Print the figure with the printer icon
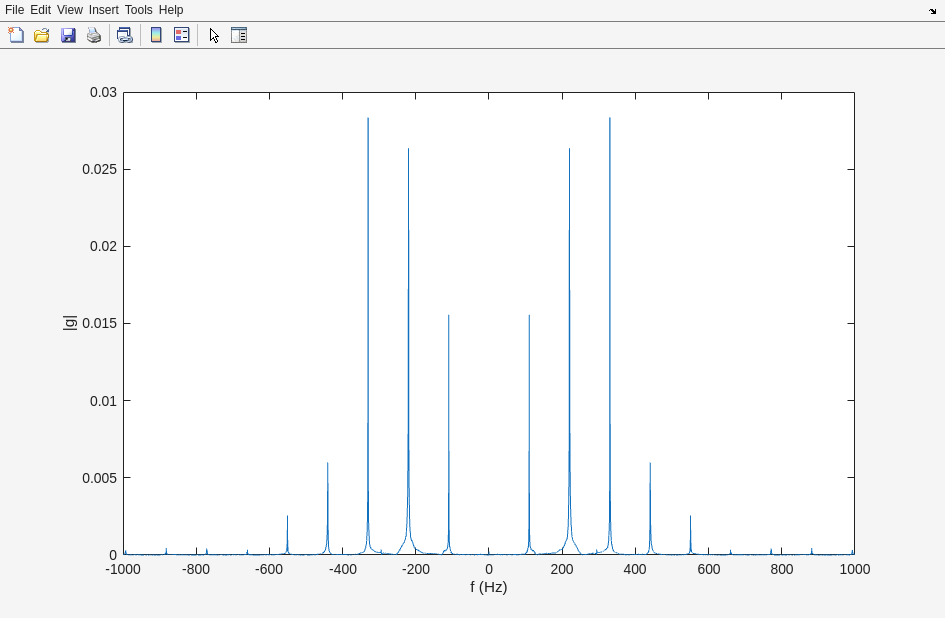945x618 pixels. click(x=94, y=35)
